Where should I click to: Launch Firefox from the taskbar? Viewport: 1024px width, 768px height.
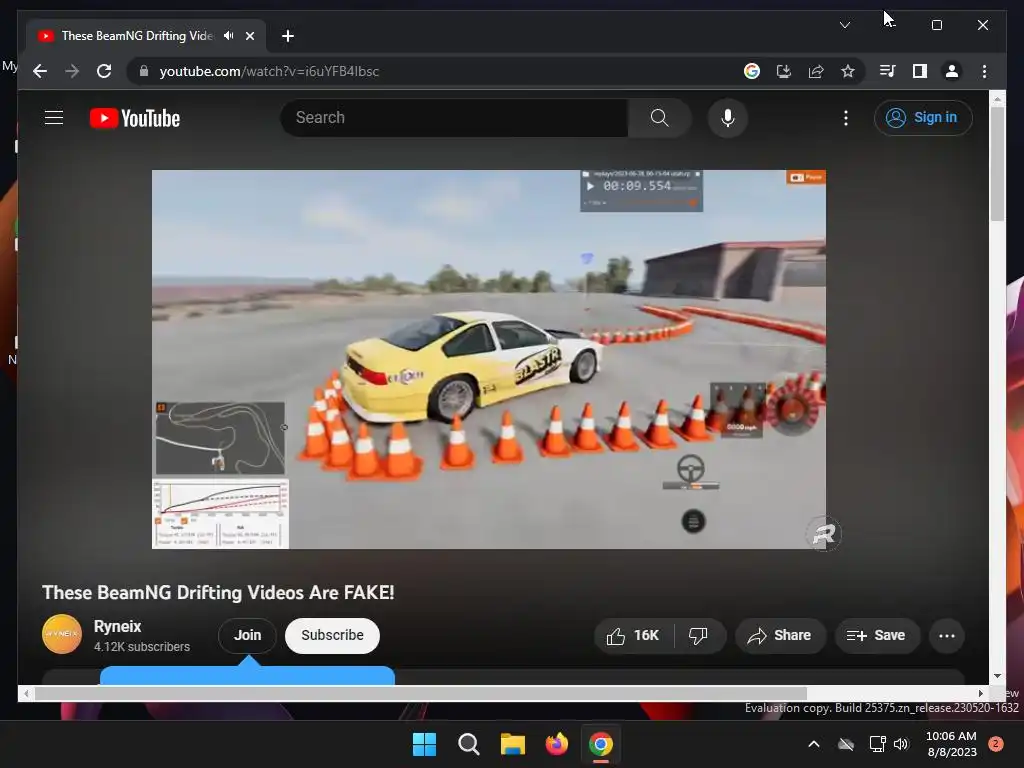[x=556, y=744]
